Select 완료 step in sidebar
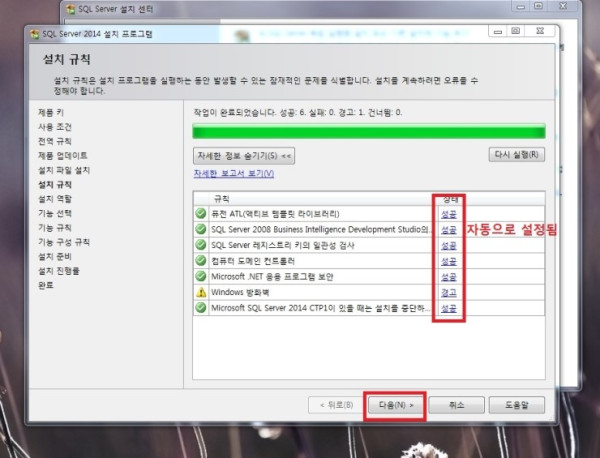Screen dimensions: 600x458 [x=46, y=285]
